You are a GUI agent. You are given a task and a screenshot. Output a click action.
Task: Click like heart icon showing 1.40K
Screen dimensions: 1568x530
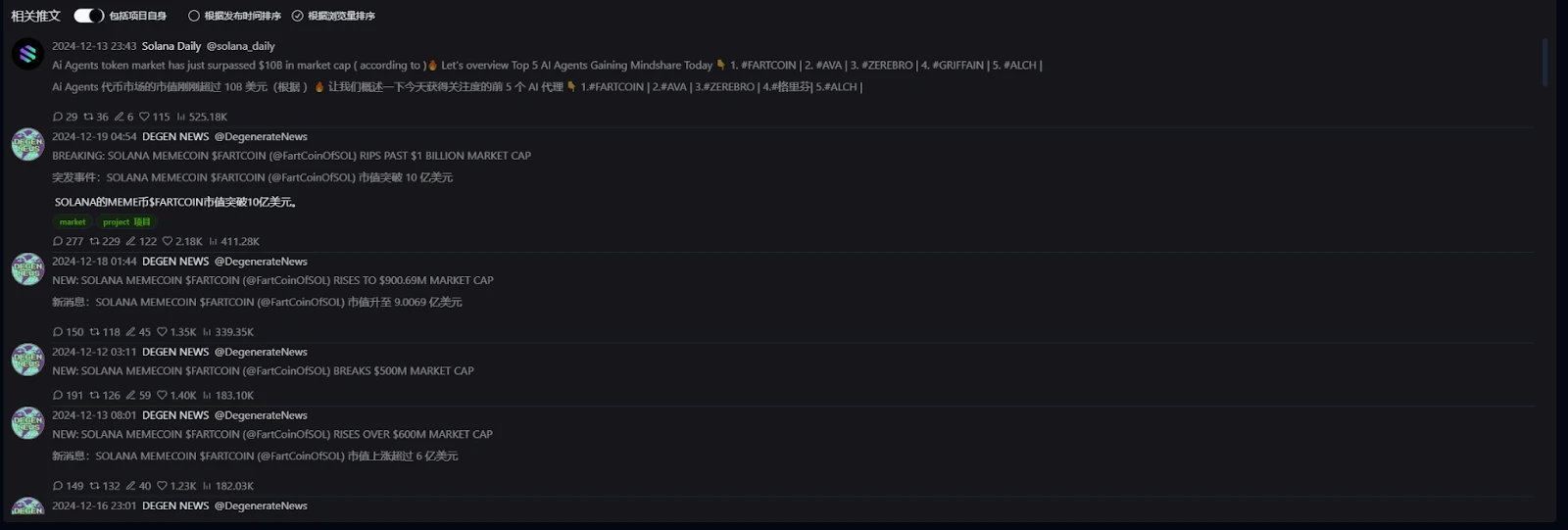163,396
